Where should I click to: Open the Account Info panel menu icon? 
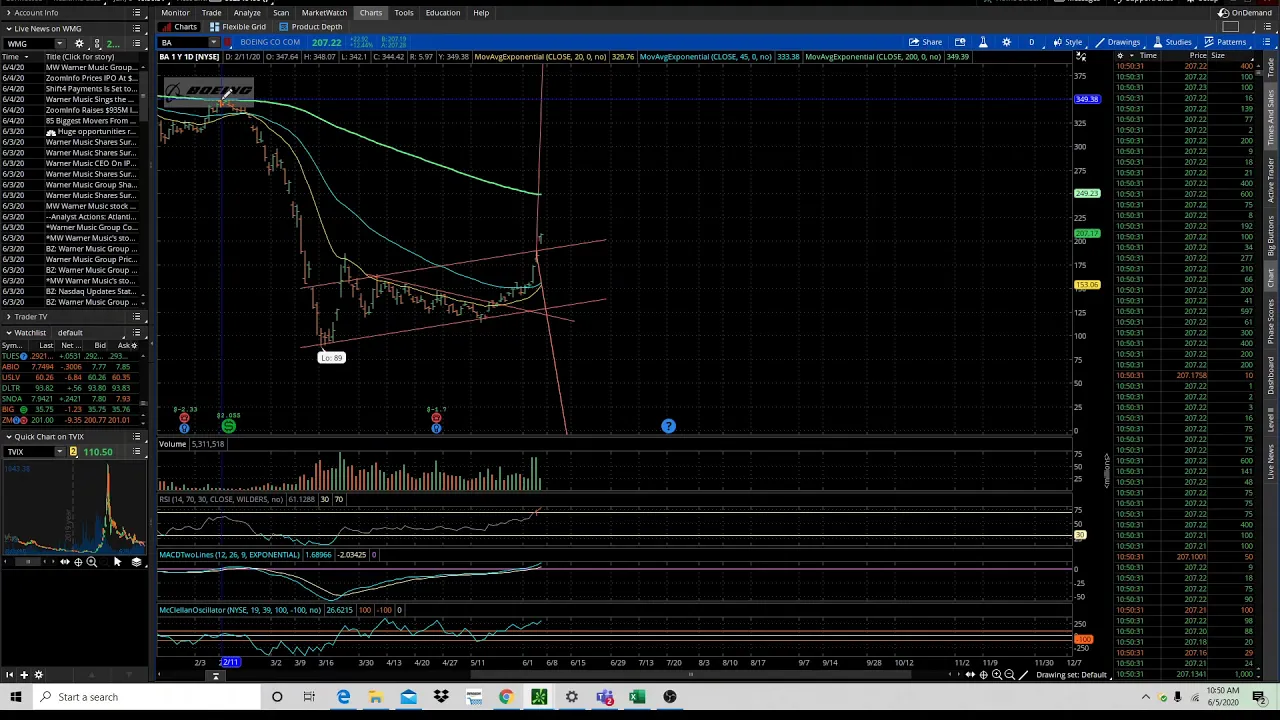[x=137, y=13]
